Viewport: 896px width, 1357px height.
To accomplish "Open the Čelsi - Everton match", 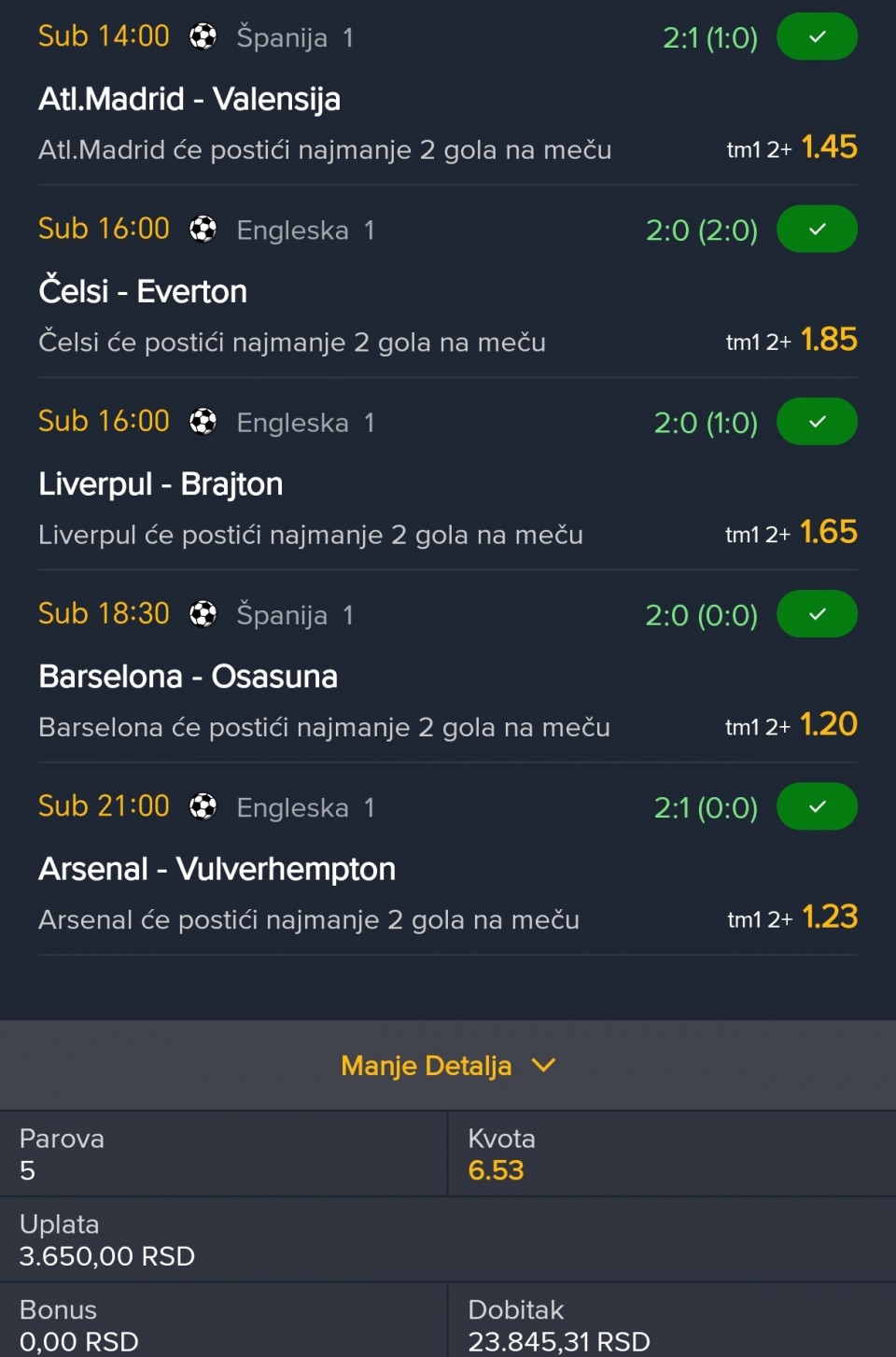I will [x=143, y=291].
